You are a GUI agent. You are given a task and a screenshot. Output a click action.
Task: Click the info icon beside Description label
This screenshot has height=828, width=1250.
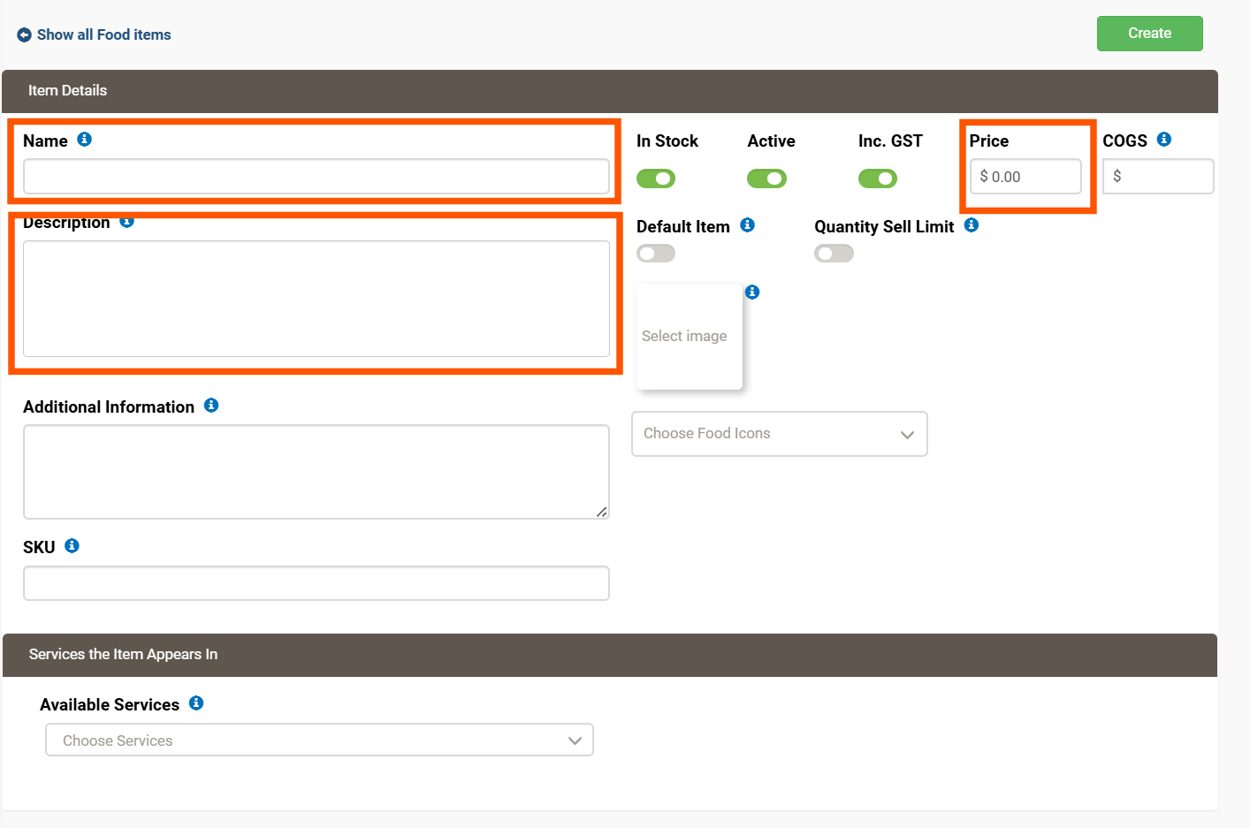[127, 221]
